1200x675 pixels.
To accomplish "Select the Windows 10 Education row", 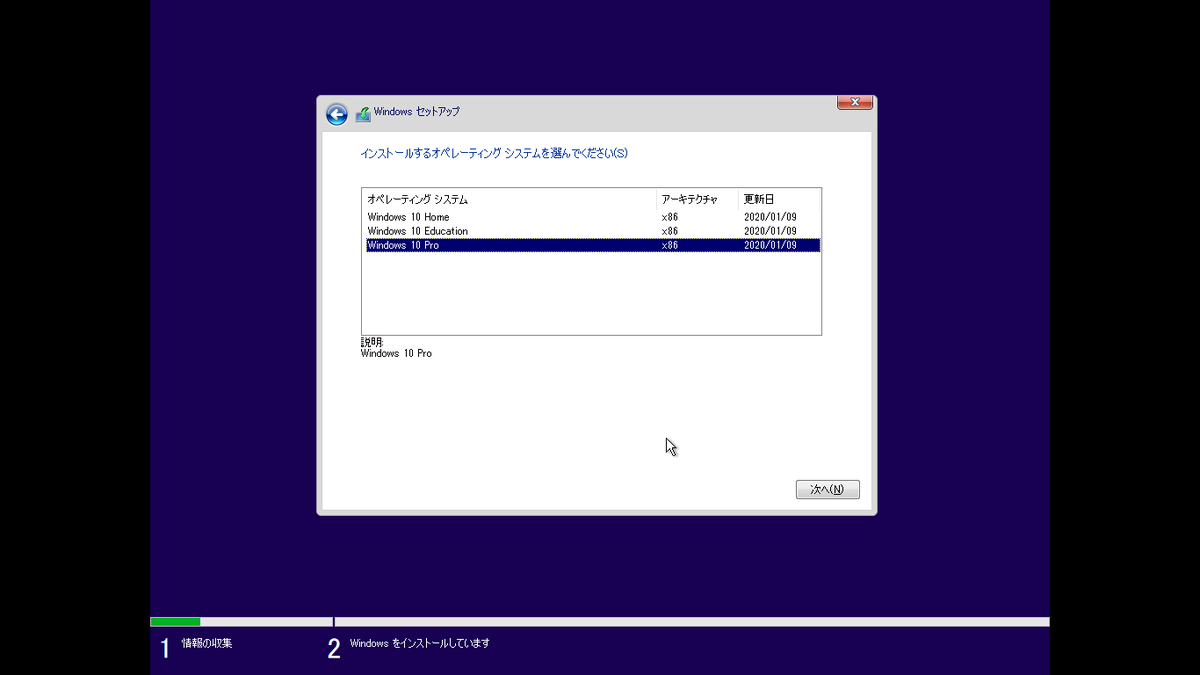I will pyautogui.click(x=593, y=231).
